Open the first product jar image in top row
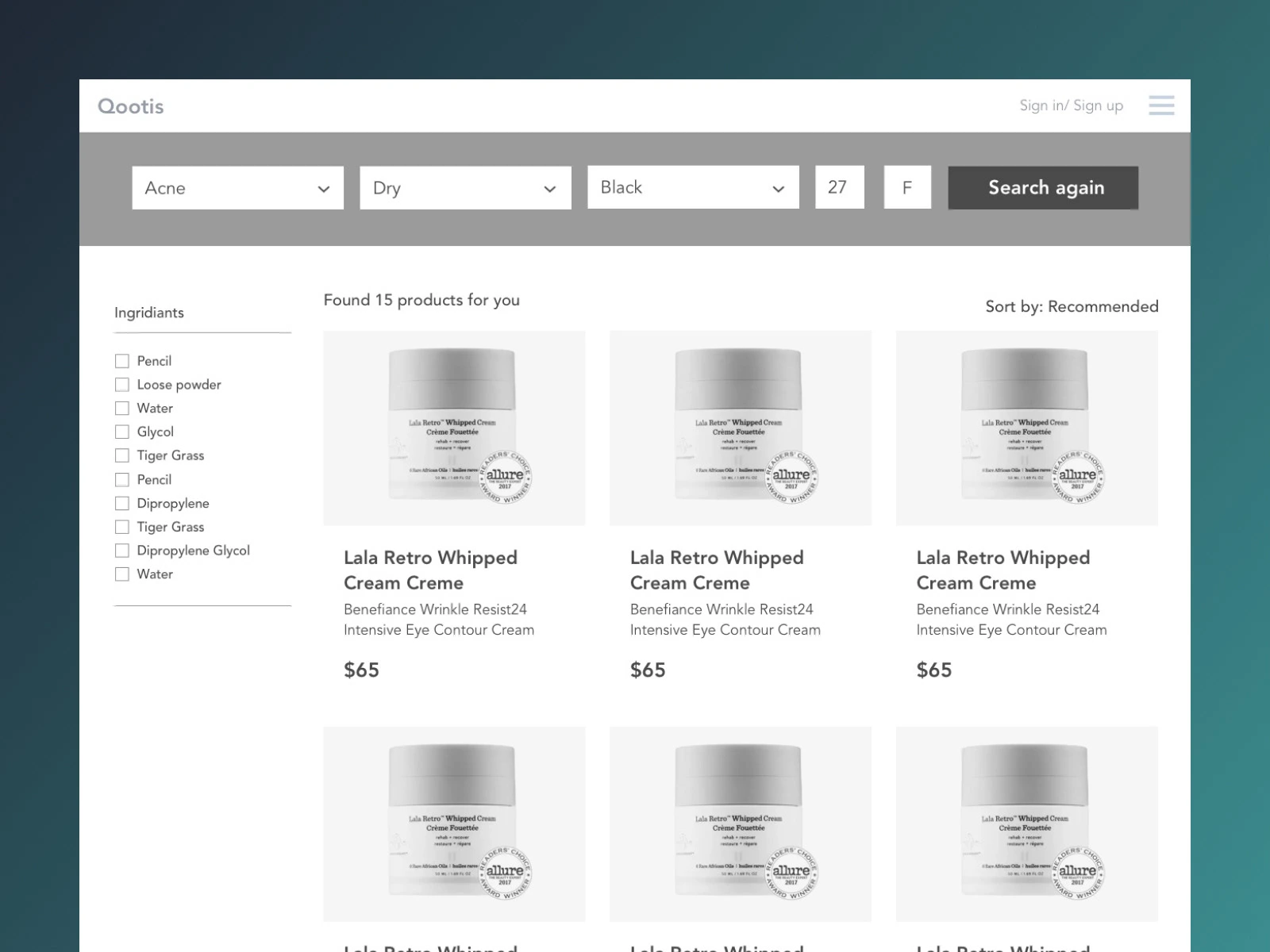The height and width of the screenshot is (952, 1270). 454,428
